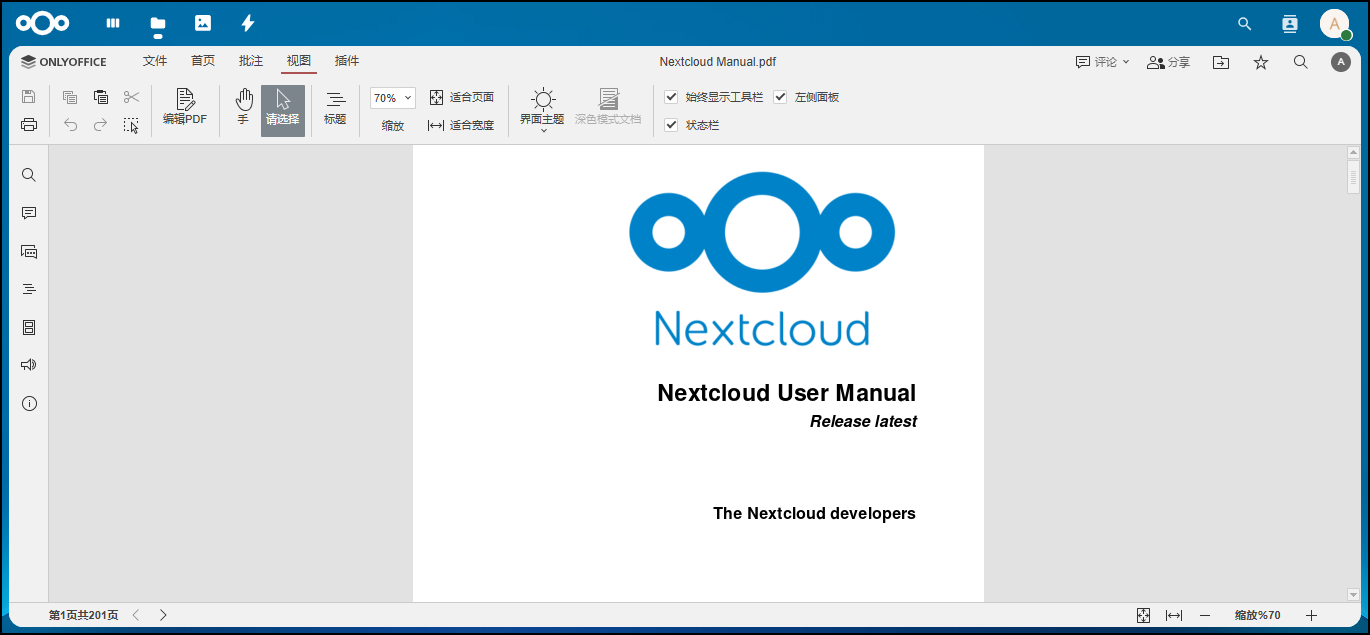Screen dimensions: 1370x635
Task: Open the Nextcloud logo home link
Action: [x=43, y=23]
